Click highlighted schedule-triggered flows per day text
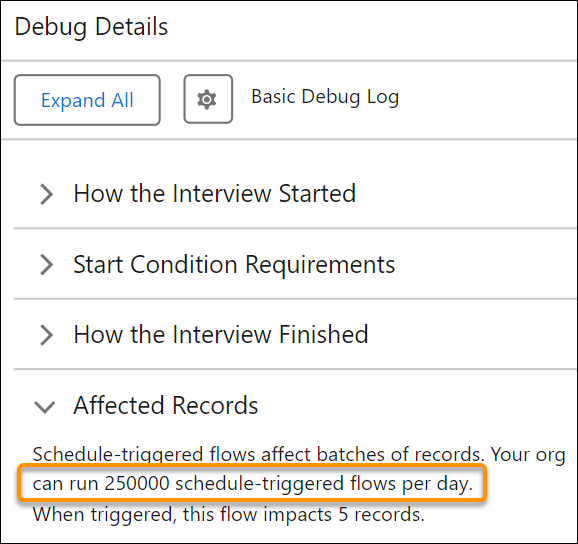Image resolution: width=578 pixels, height=544 pixels. (x=252, y=483)
